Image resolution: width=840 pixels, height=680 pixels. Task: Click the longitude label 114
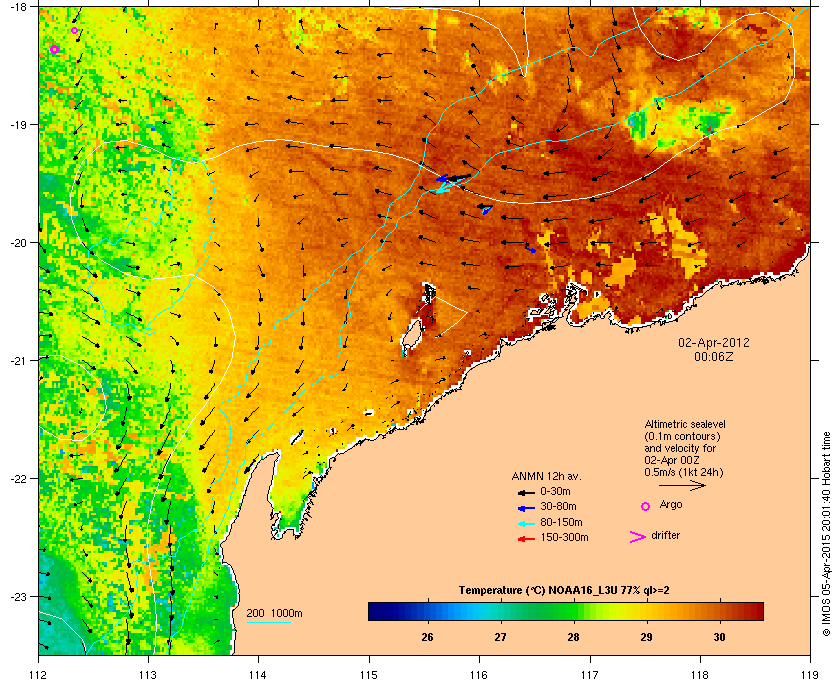tap(259, 674)
